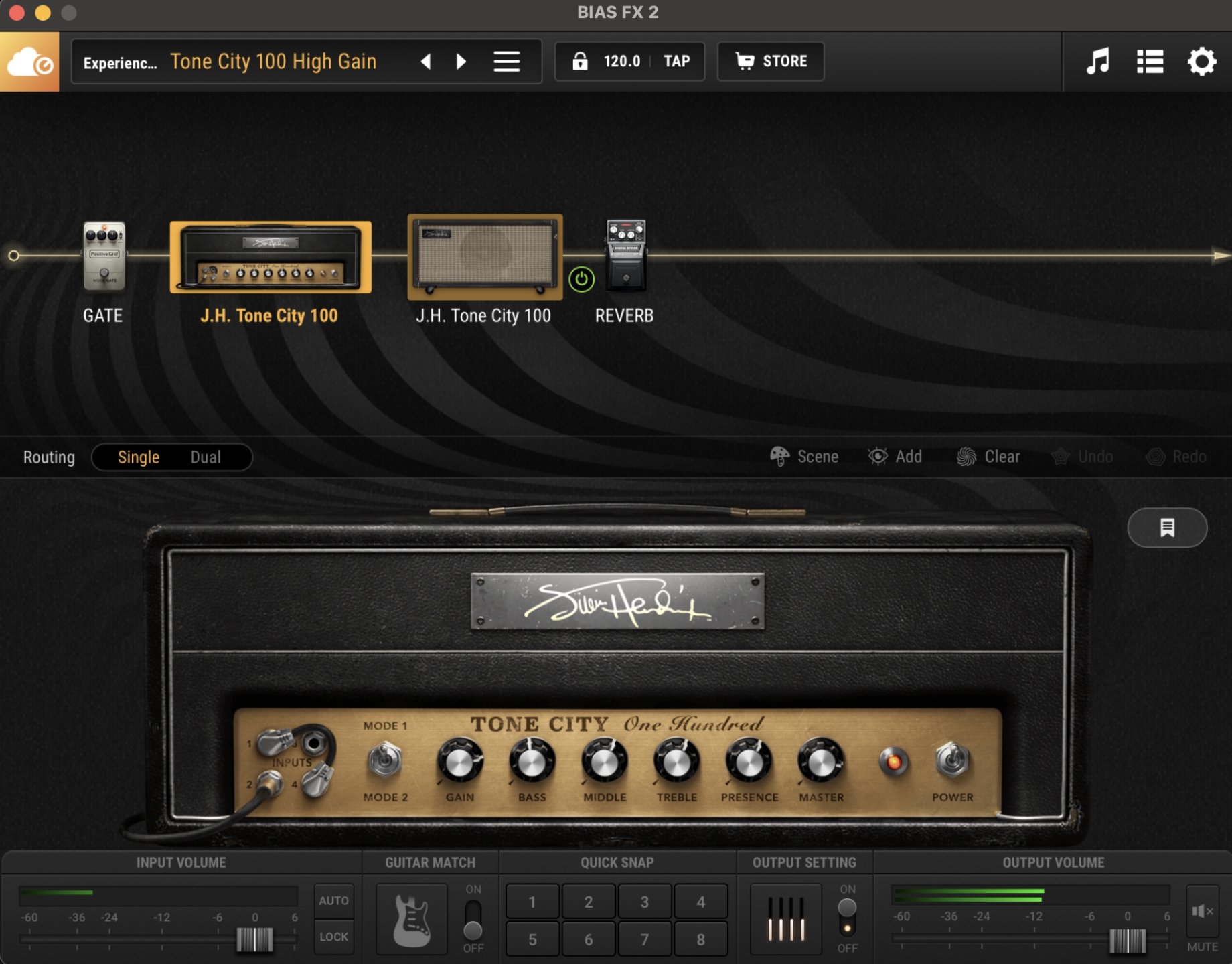Open the music note panel
This screenshot has width=1232, height=964.
click(x=1097, y=62)
